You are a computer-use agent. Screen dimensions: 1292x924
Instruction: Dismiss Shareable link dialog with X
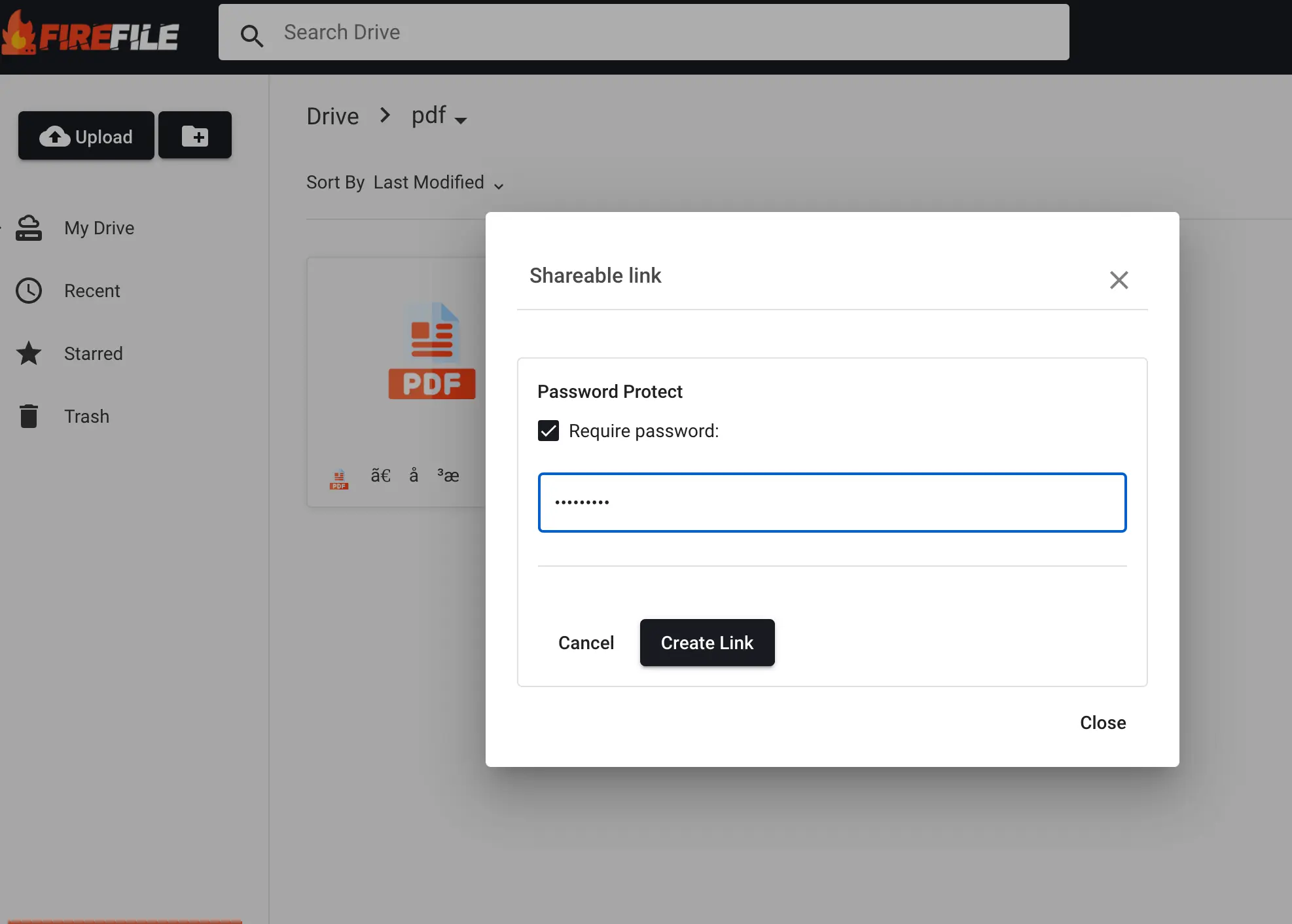click(x=1119, y=280)
